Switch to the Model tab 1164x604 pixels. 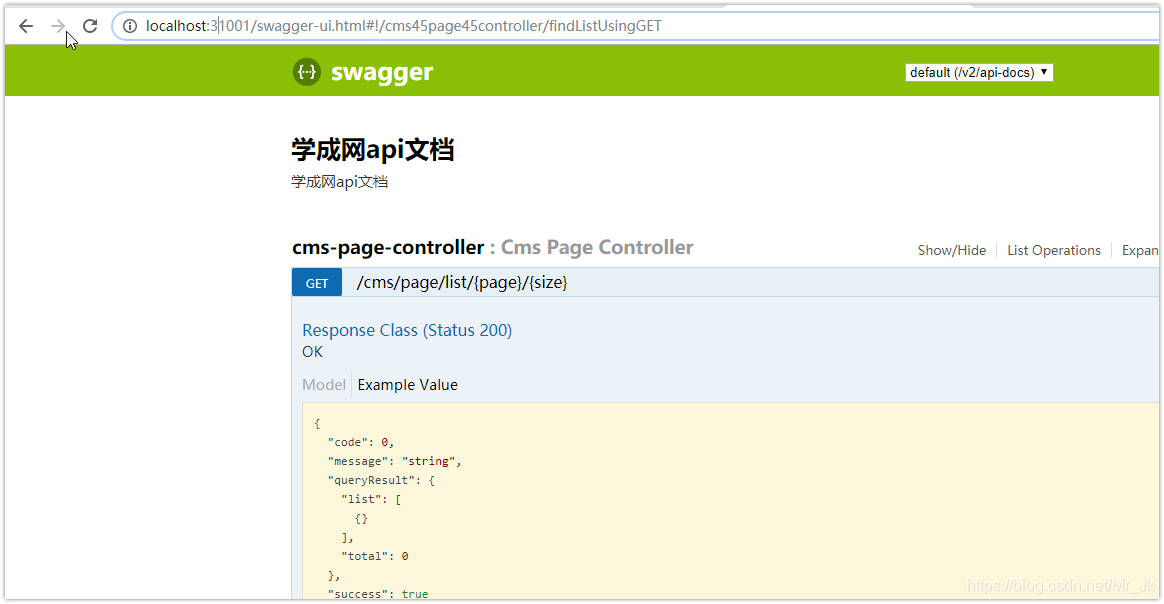pos(324,385)
